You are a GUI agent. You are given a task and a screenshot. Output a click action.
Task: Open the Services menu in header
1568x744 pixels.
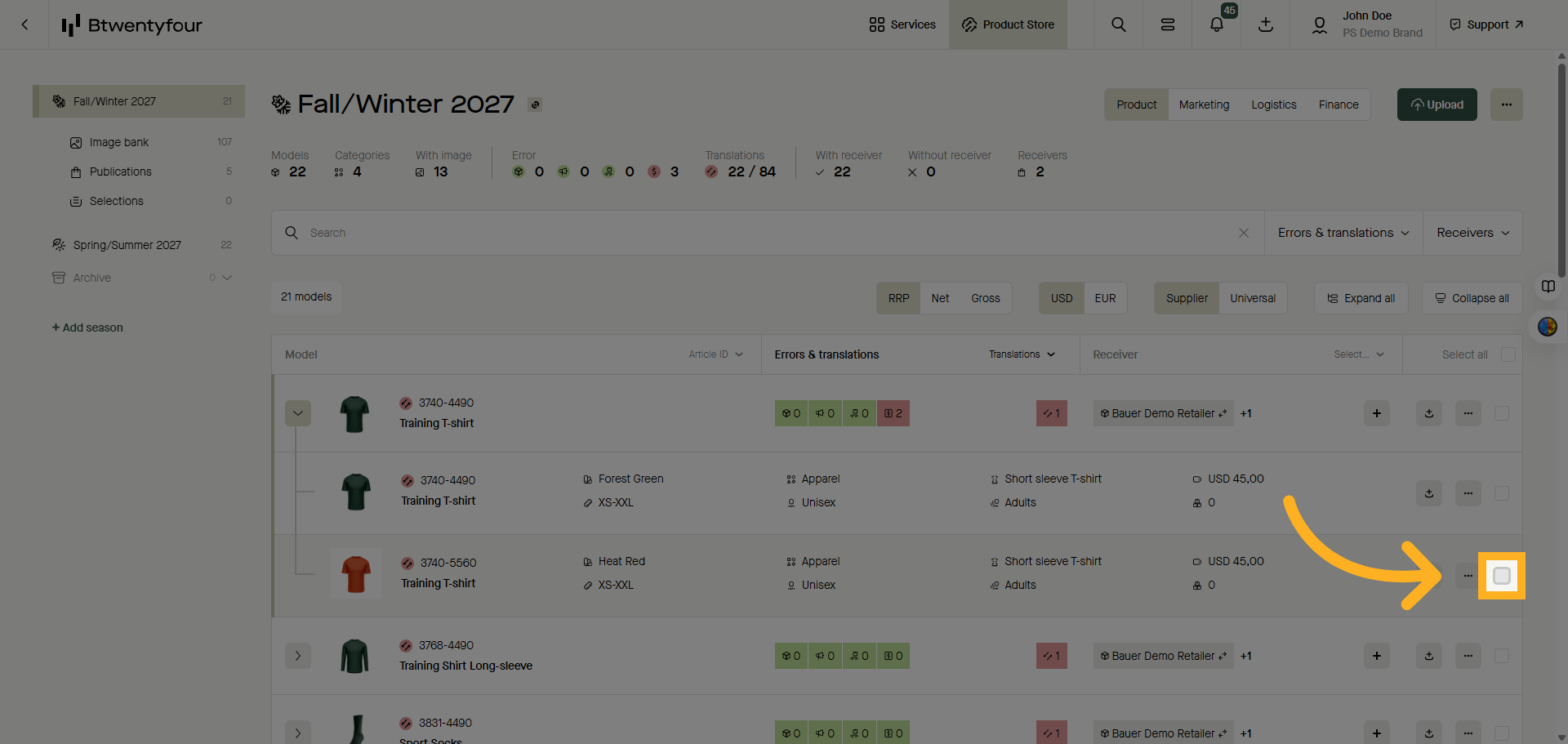902,25
